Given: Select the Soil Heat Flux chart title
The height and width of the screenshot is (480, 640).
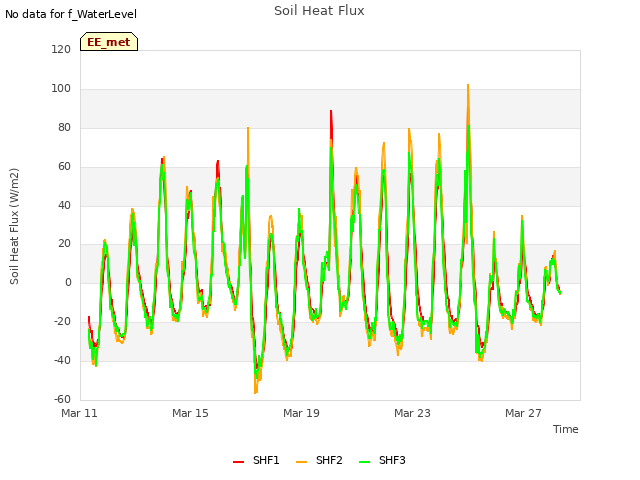Looking at the screenshot, I should [x=319, y=11].
